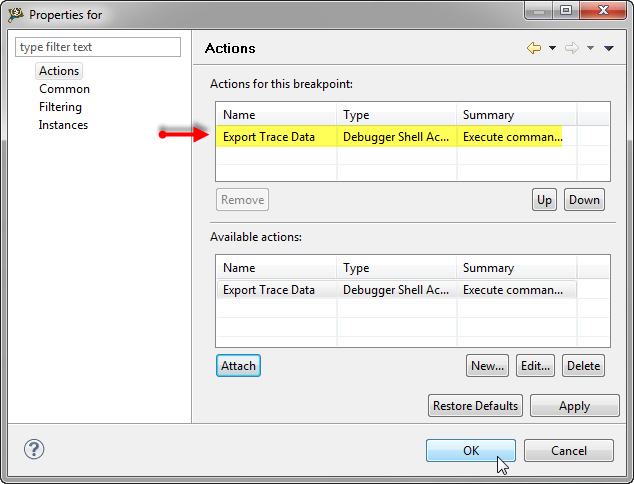
Task: Confirm the dialog with OK
Action: (x=470, y=450)
